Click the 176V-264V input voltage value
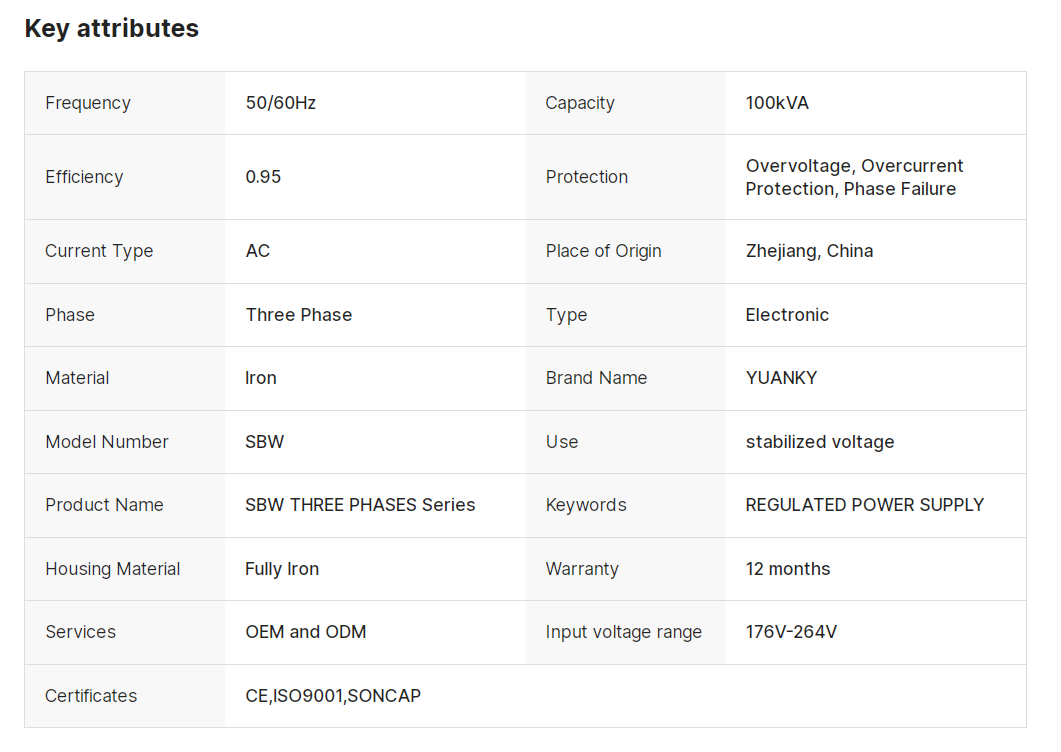This screenshot has height=752, width=1061. tap(791, 632)
